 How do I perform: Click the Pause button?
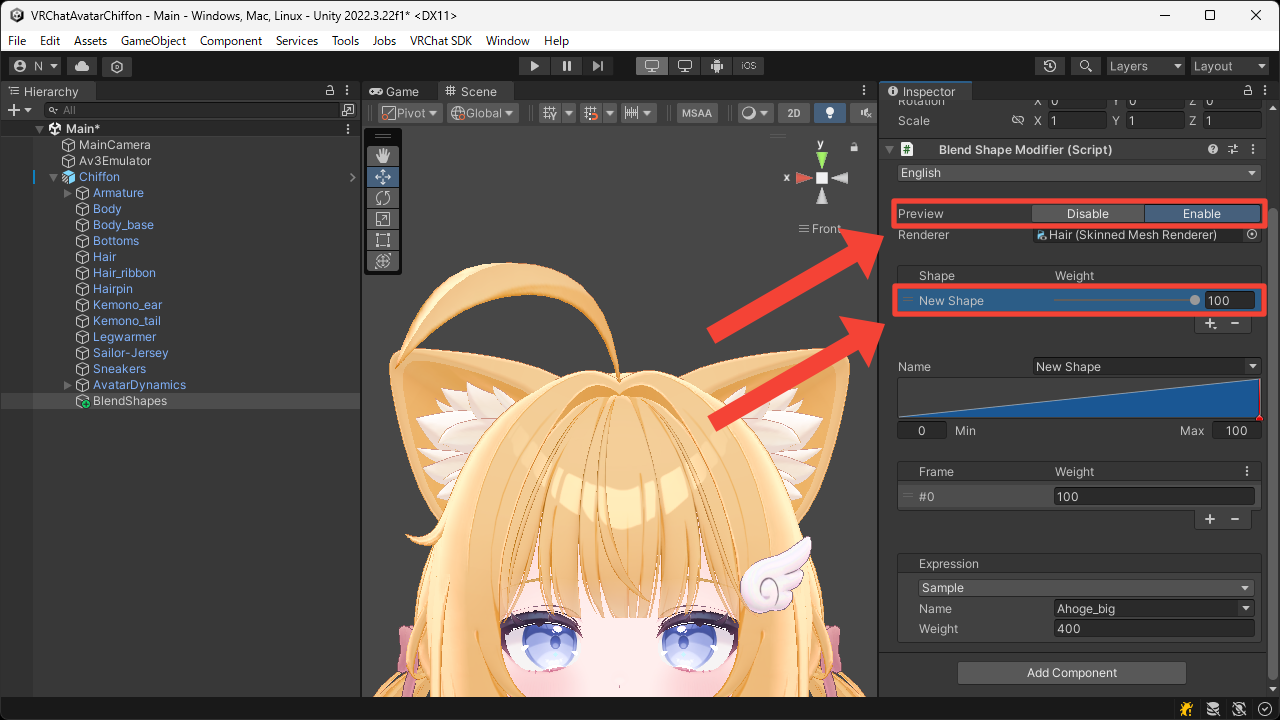(567, 66)
